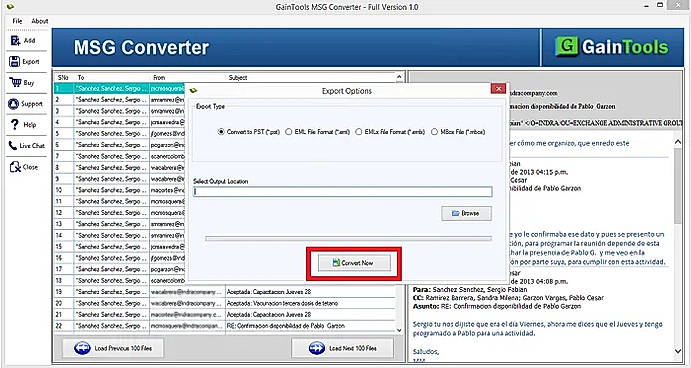The width and height of the screenshot is (691, 368).
Task: Select row 21 Aceptada: Capacitacion Jueves 28
Action: pos(225,315)
